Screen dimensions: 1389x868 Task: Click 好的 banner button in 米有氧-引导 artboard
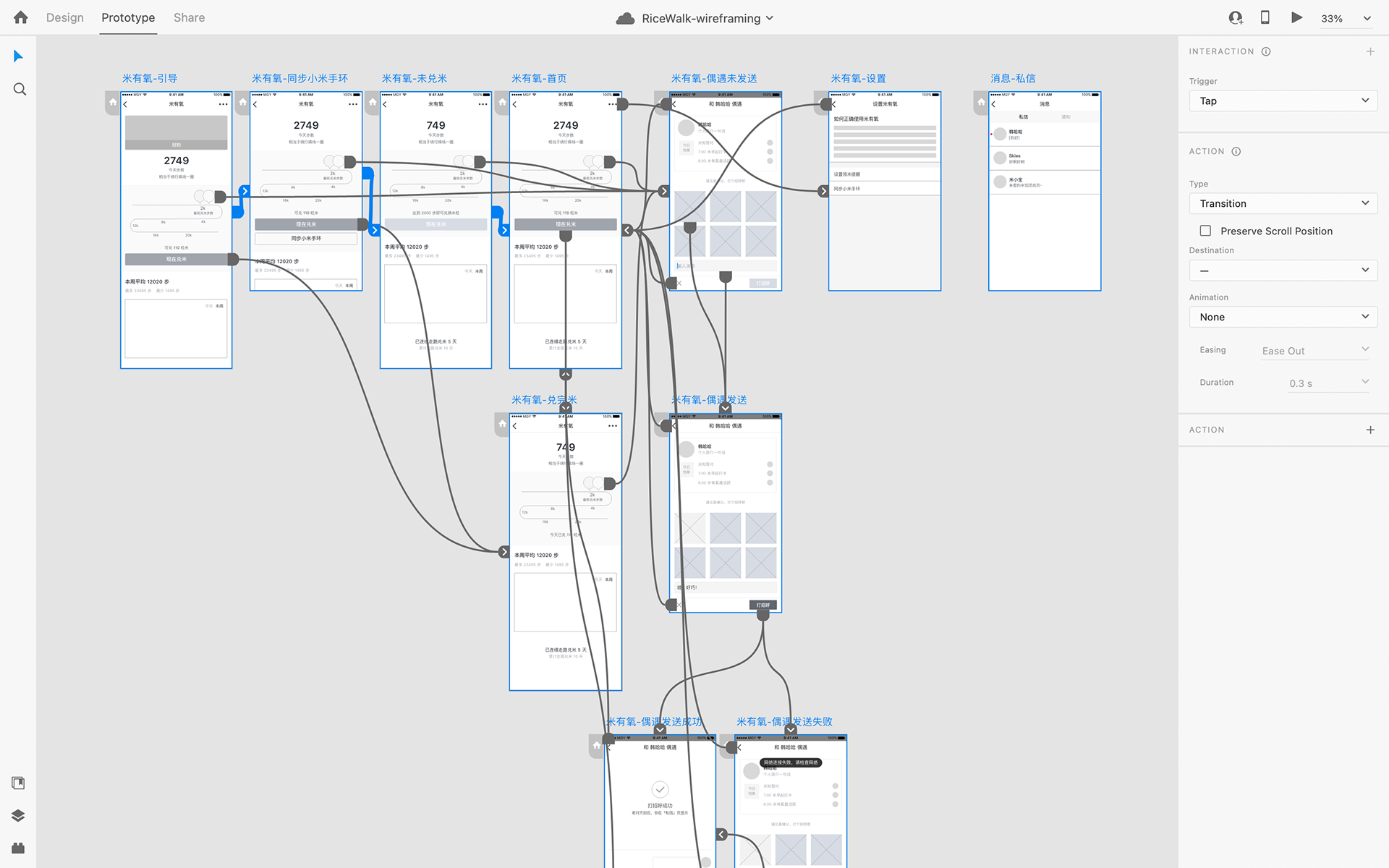tap(177, 145)
